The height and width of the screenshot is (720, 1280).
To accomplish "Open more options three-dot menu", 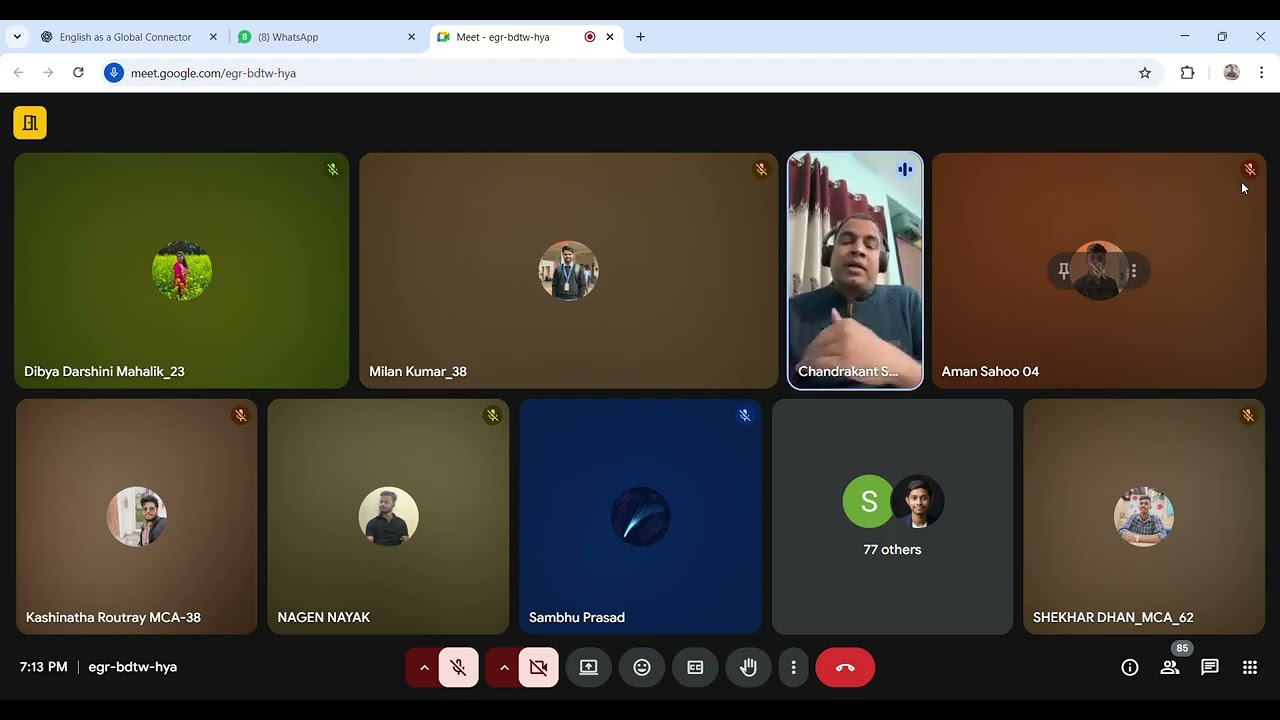I will pyautogui.click(x=794, y=667).
